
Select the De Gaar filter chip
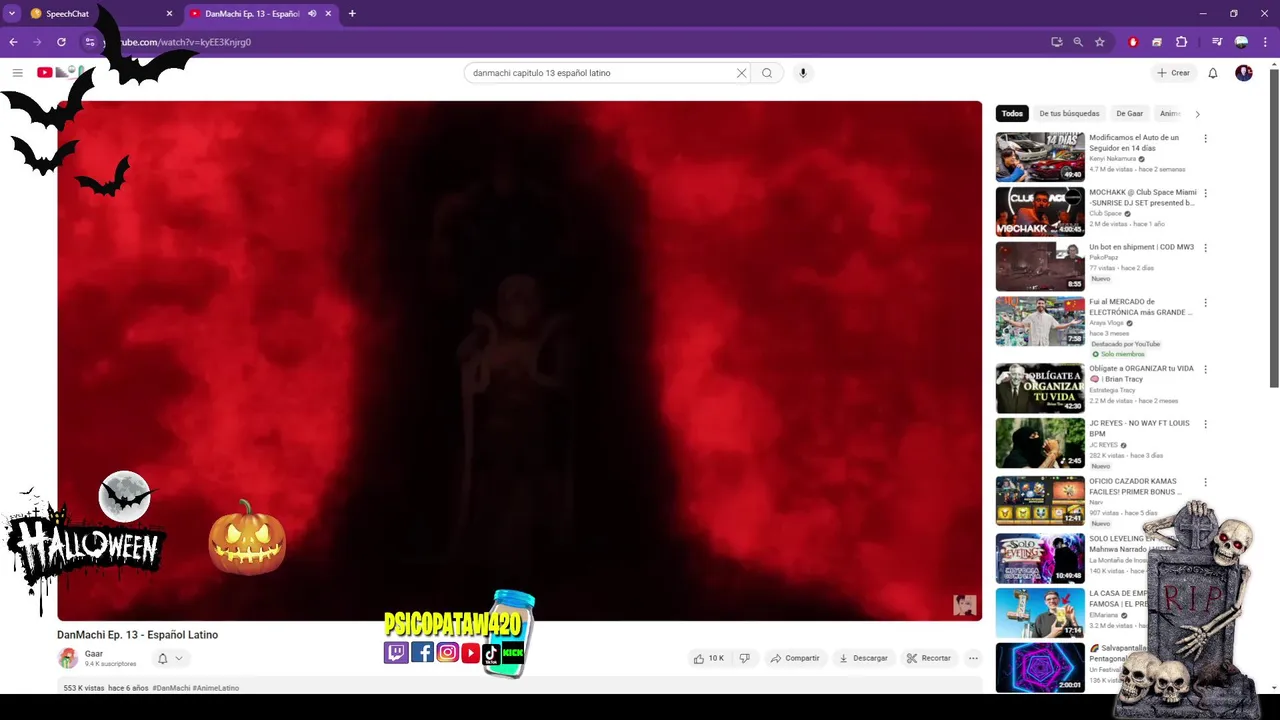1129,113
